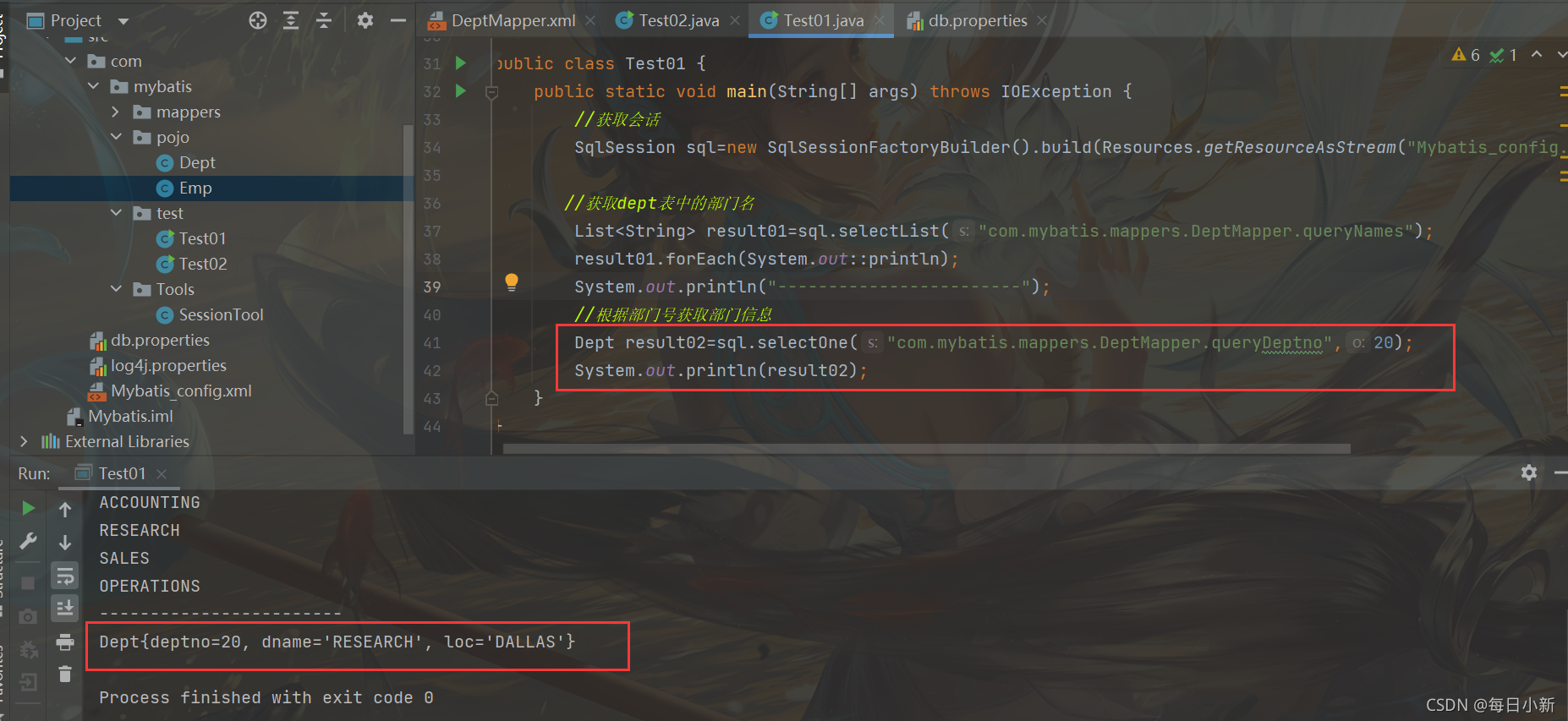This screenshot has width=1568, height=721.
Task: Close the Test01 run tab
Action: 162,474
